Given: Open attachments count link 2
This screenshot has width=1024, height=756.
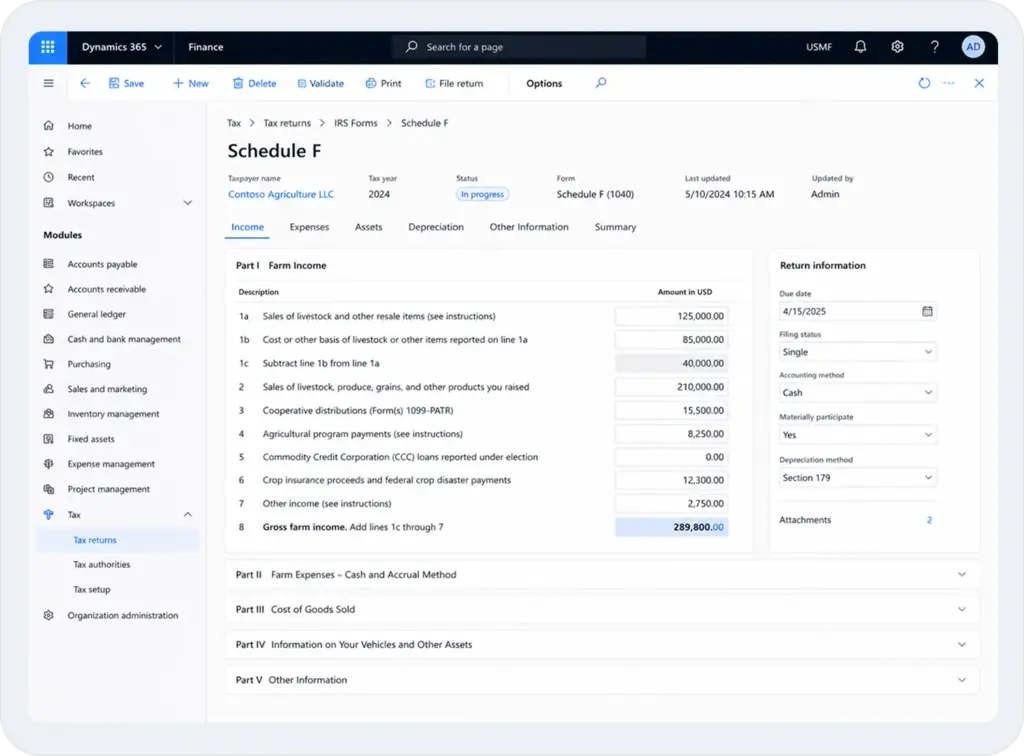Looking at the screenshot, I should click(x=929, y=520).
